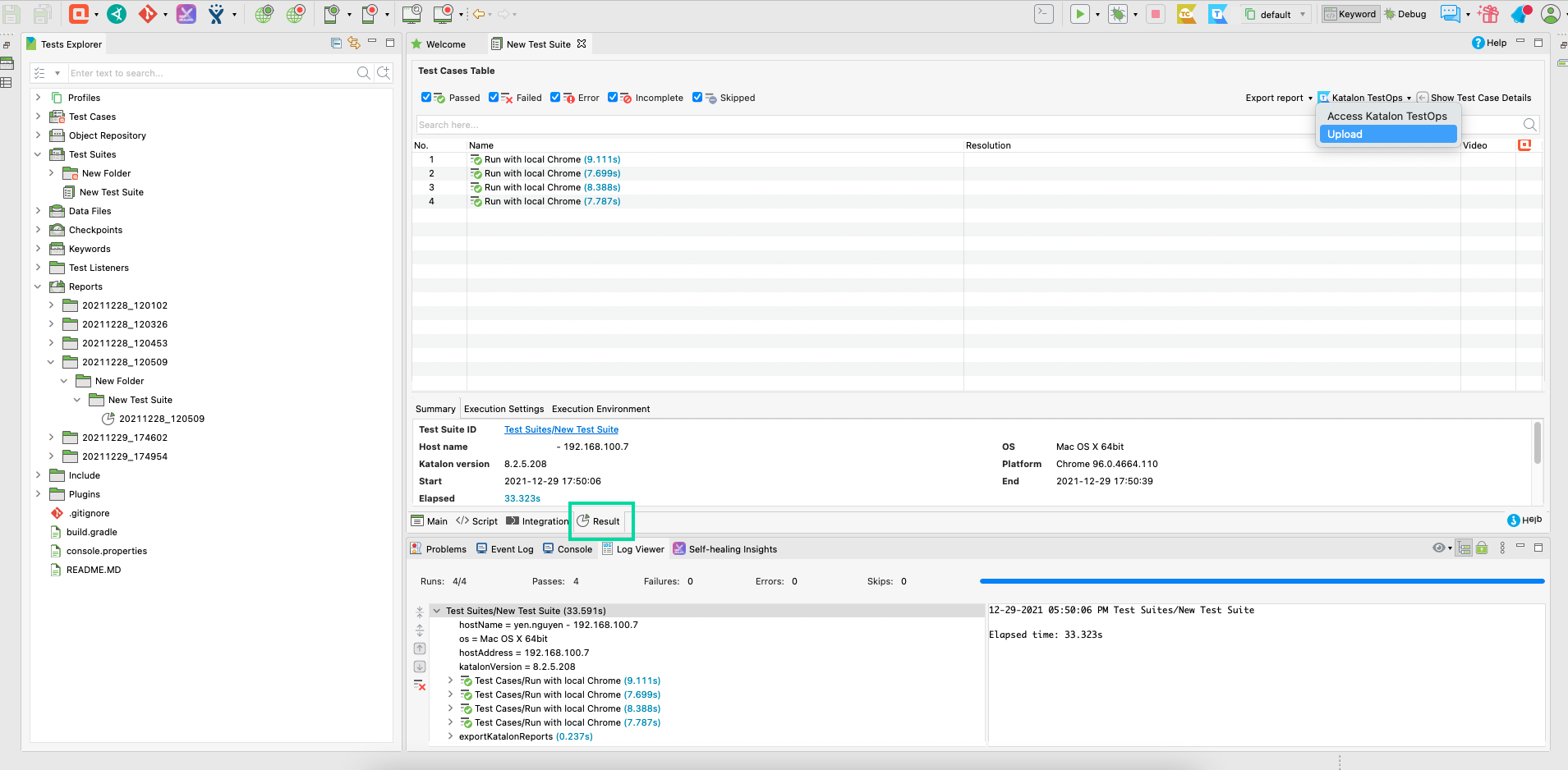
Task: Click the red Stop execution button
Action: pos(1156,14)
